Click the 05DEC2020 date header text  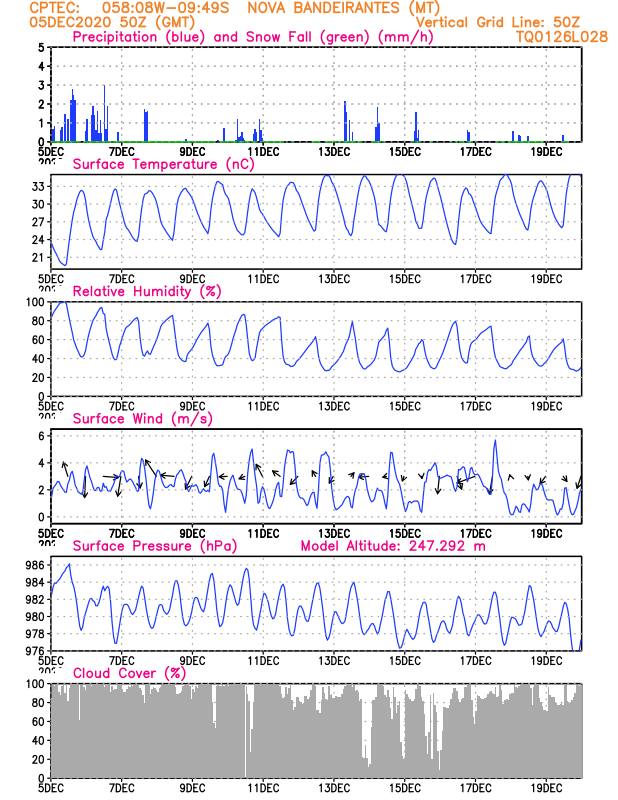70,22
